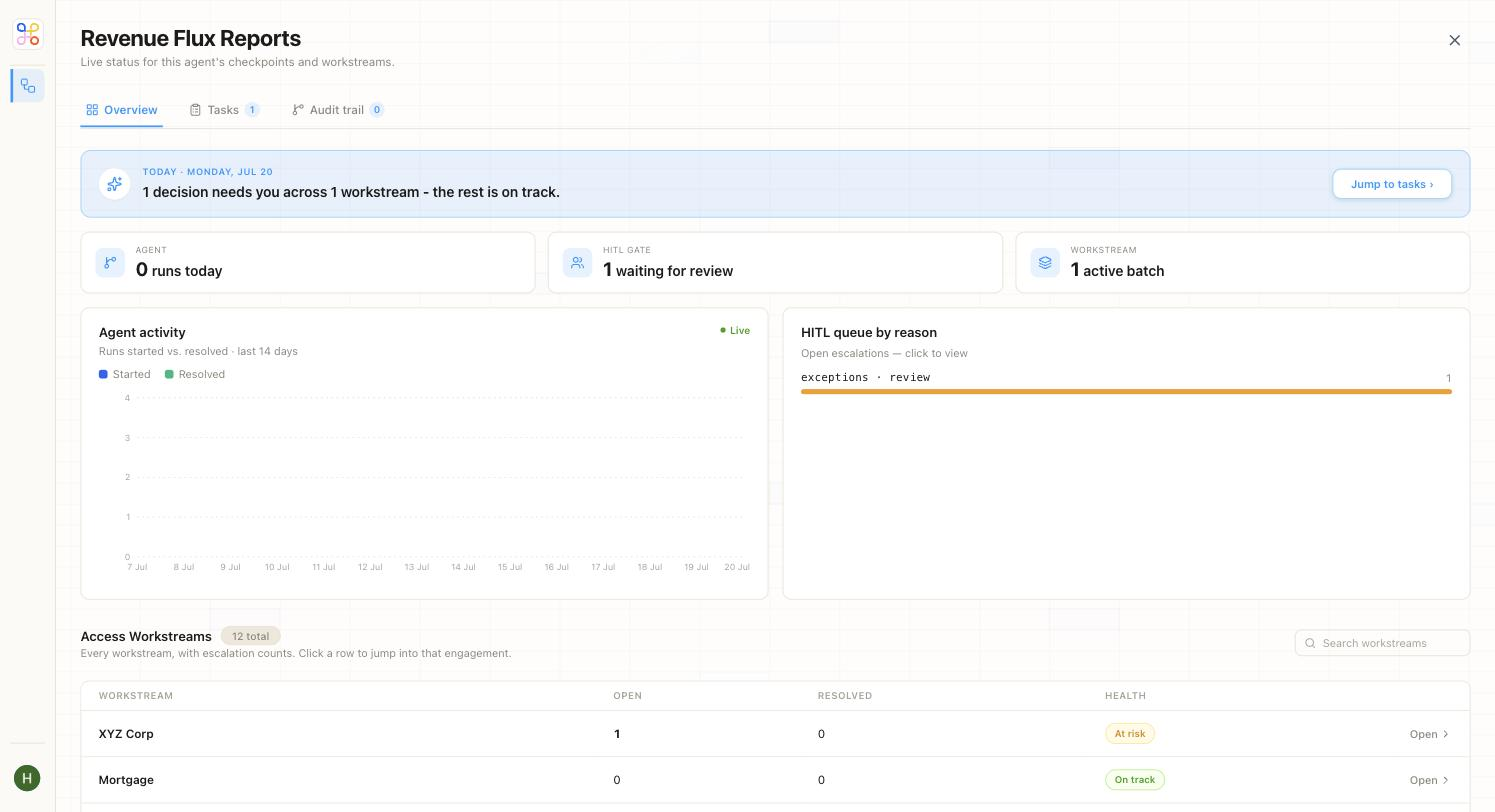Click the HEALTH column header
This screenshot has height=812, width=1495.
tap(1125, 696)
